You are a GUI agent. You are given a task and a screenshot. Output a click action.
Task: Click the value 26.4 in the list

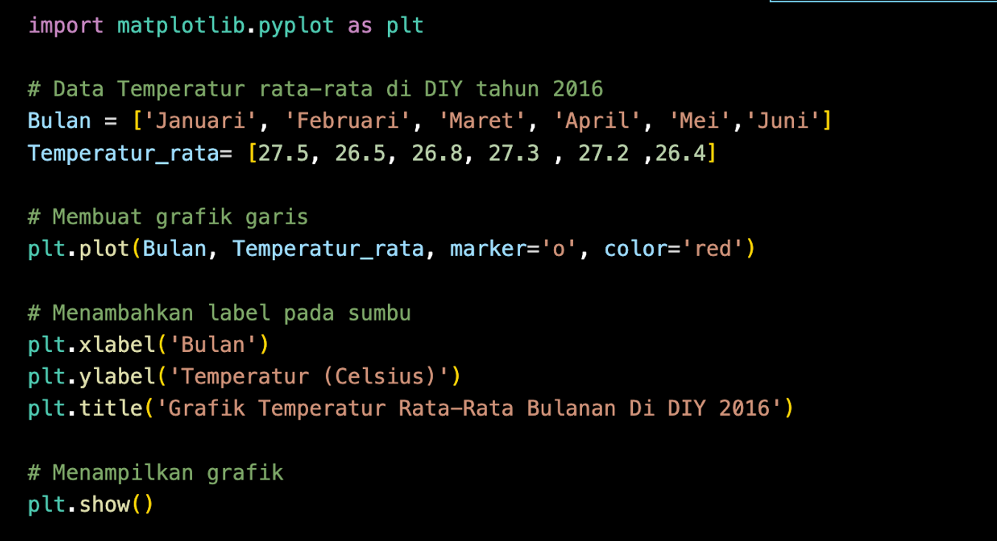click(x=680, y=153)
